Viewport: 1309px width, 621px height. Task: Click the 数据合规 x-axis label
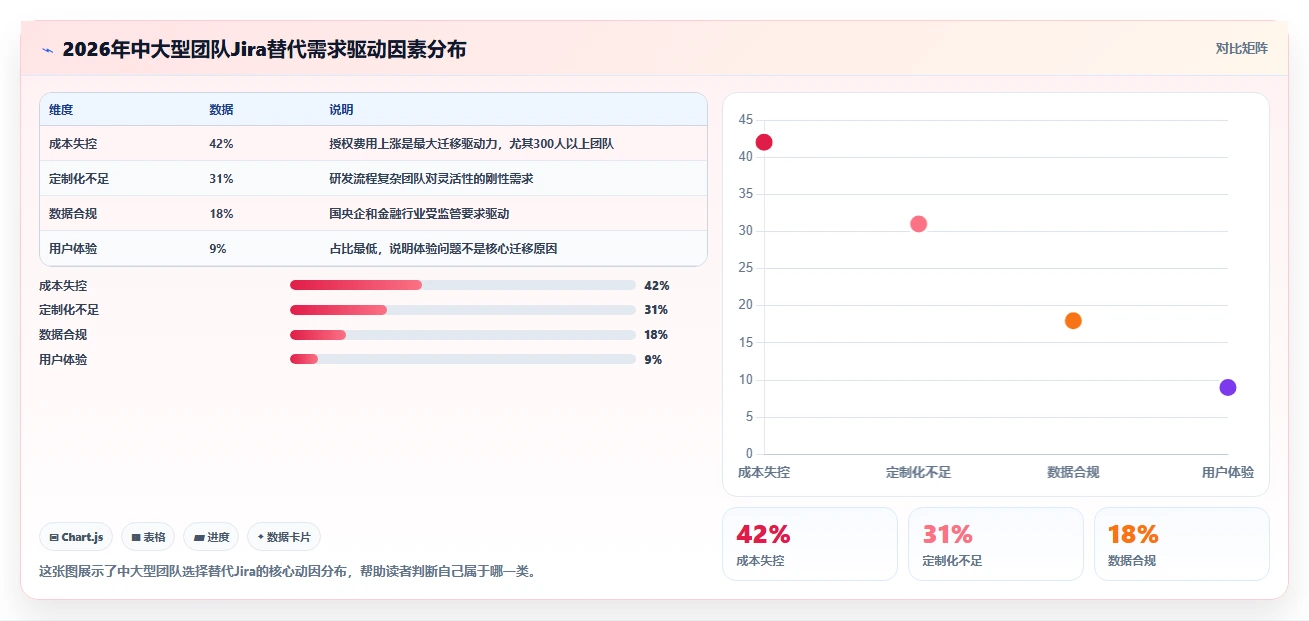click(x=1073, y=472)
